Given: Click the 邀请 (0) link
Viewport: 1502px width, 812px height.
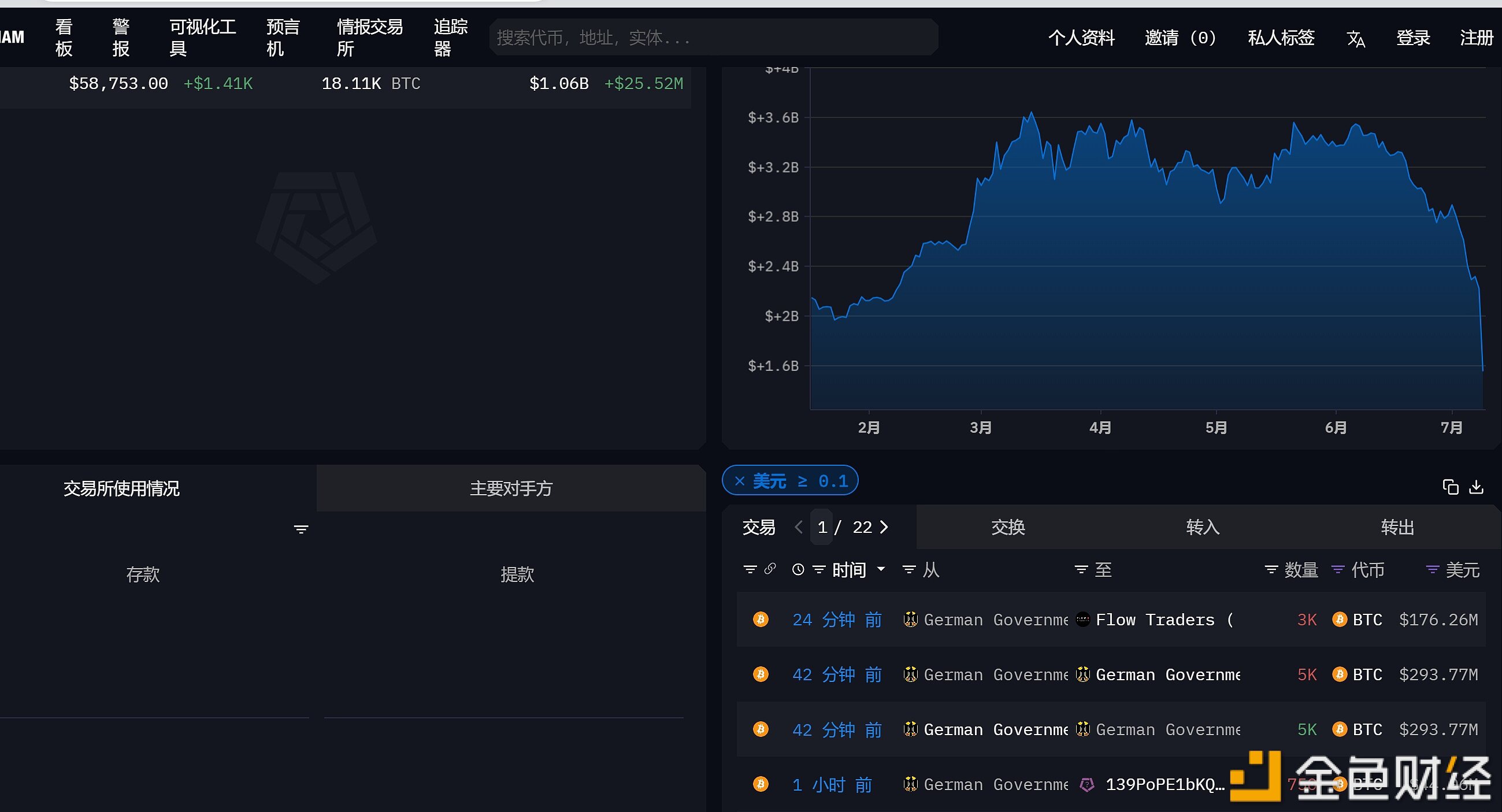Looking at the screenshot, I should [1181, 38].
